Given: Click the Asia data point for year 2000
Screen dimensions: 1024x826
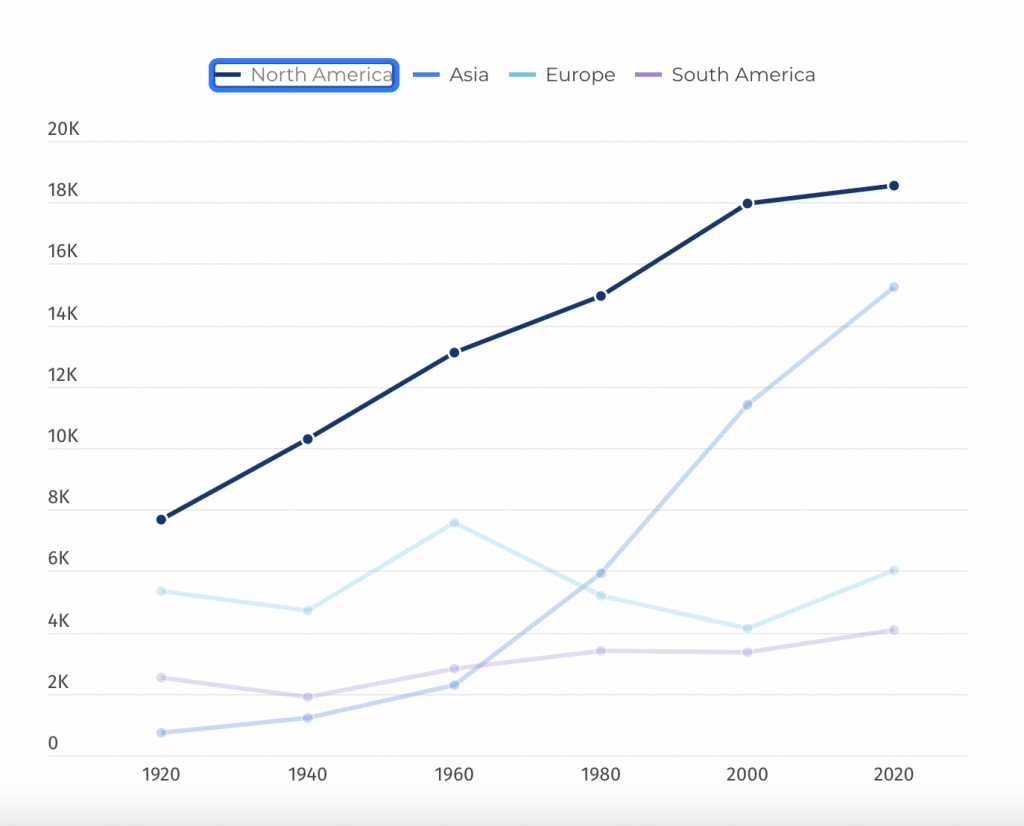Looking at the screenshot, I should 747,405.
